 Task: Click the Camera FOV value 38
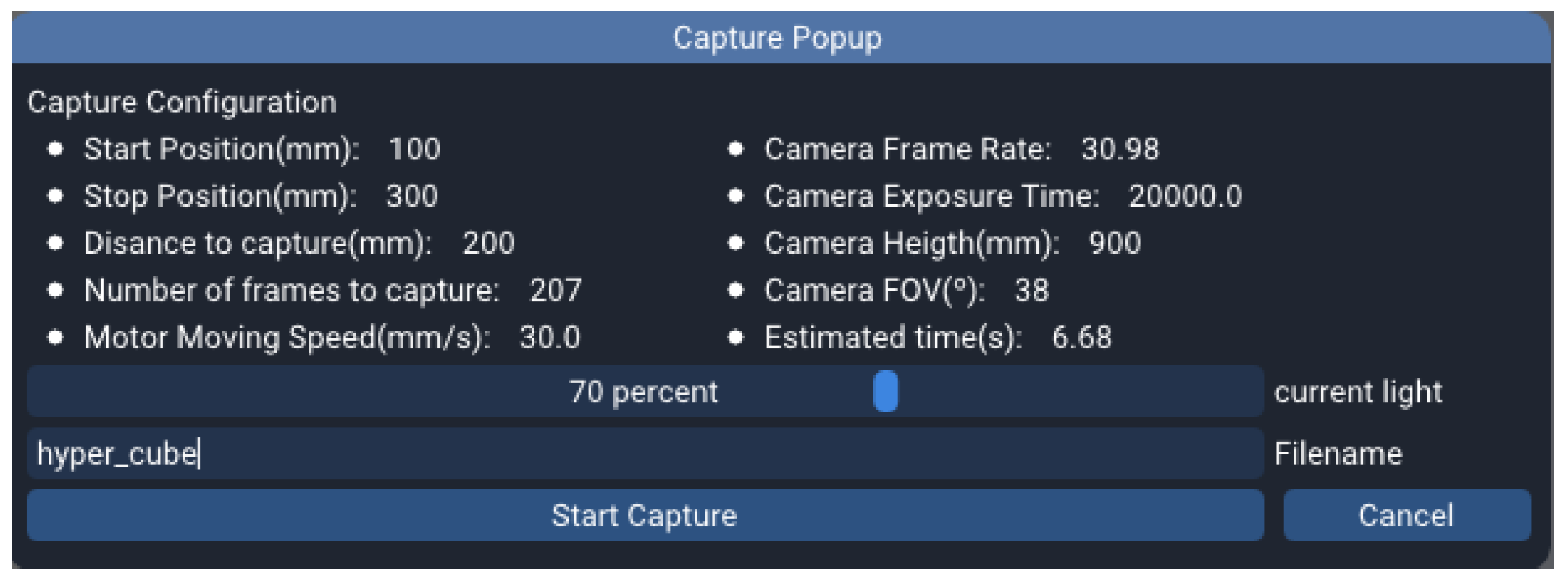coord(1031,291)
